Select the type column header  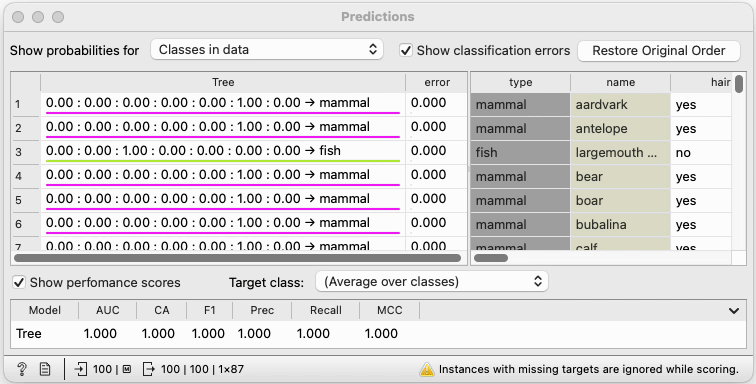[x=520, y=82]
